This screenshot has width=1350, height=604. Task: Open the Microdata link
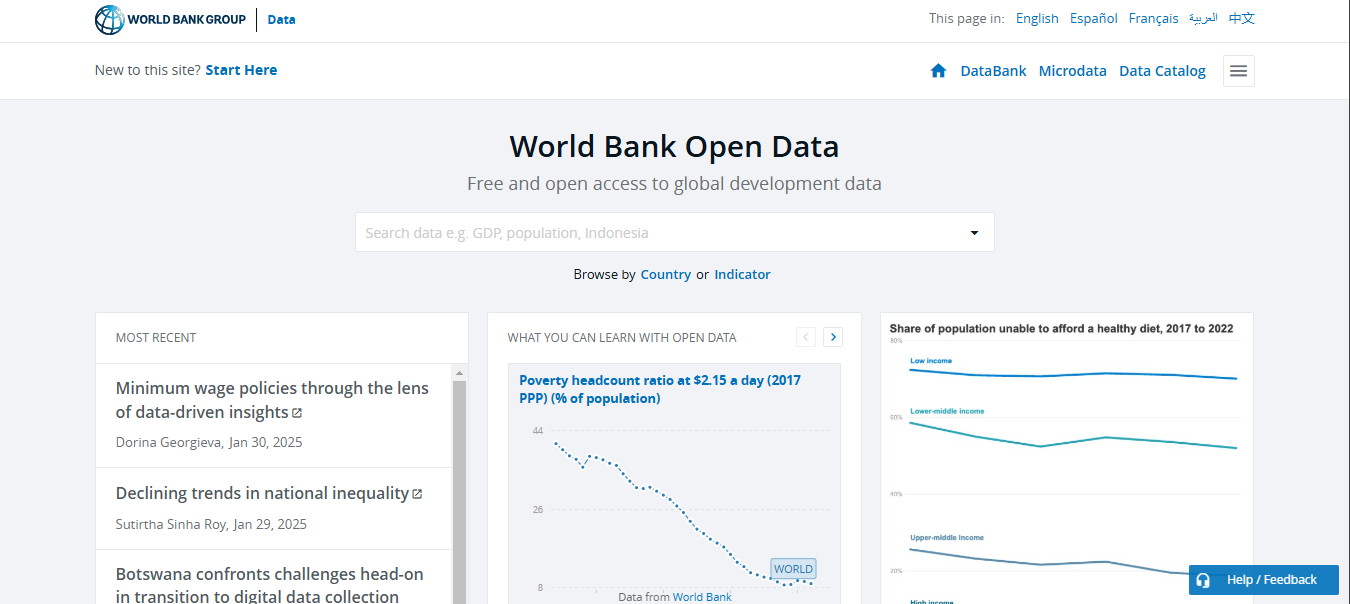[1073, 71]
